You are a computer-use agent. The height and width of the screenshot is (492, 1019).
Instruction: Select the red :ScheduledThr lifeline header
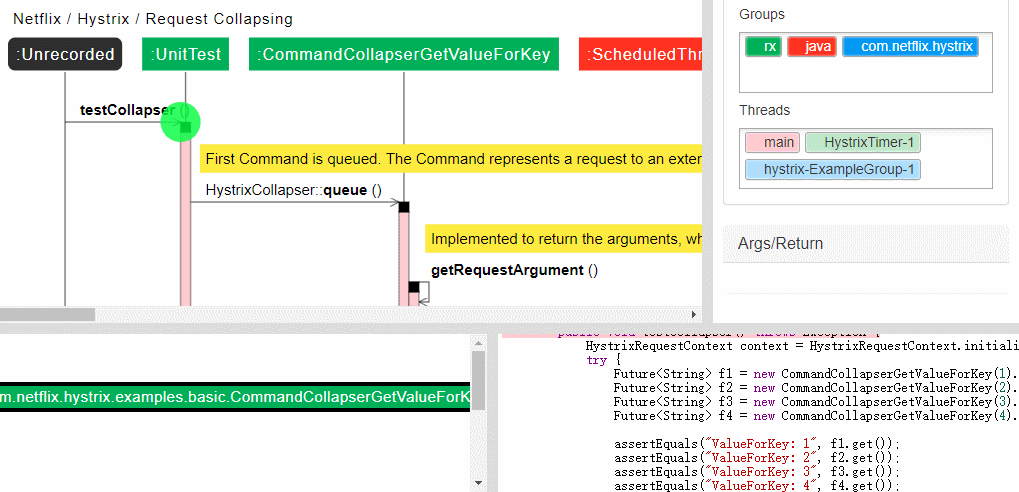click(641, 55)
